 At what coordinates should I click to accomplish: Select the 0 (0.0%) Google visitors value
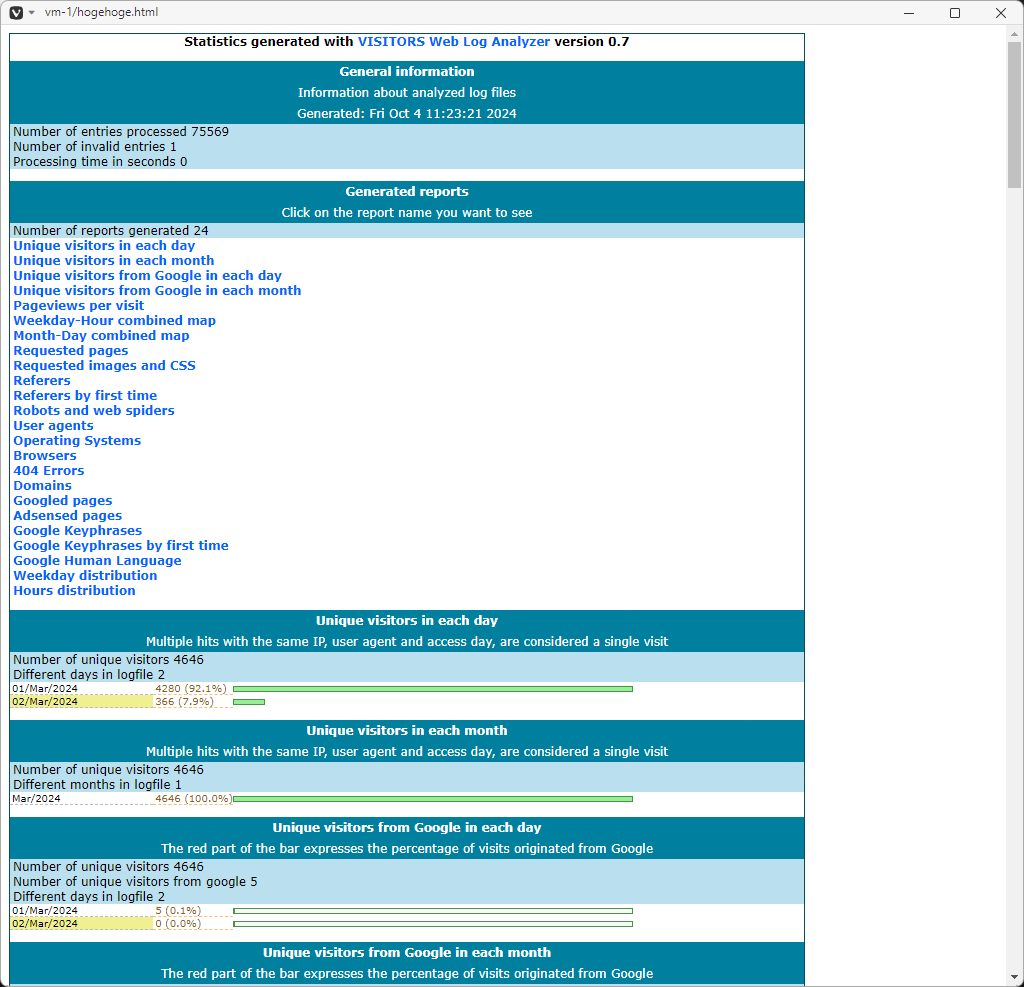pyautogui.click(x=178, y=924)
